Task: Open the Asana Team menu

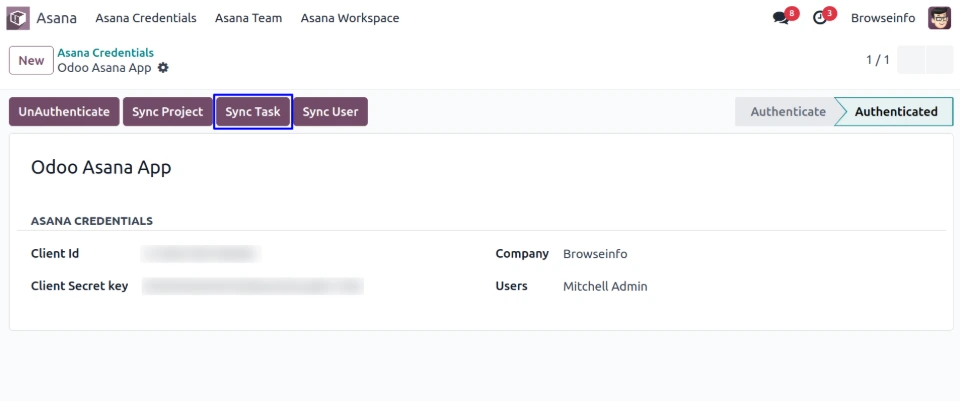Action: point(248,18)
